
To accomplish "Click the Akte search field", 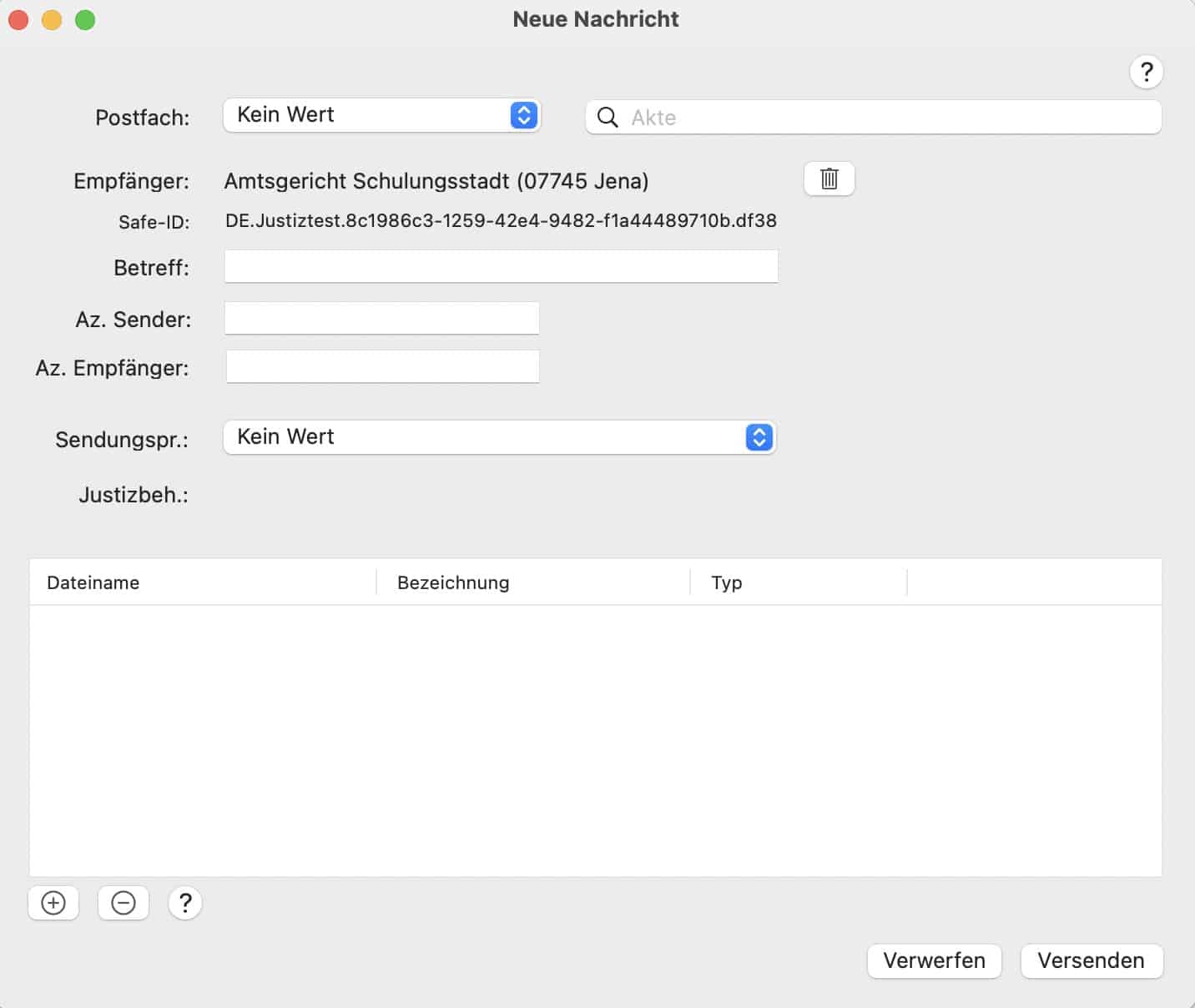I will tap(874, 118).
